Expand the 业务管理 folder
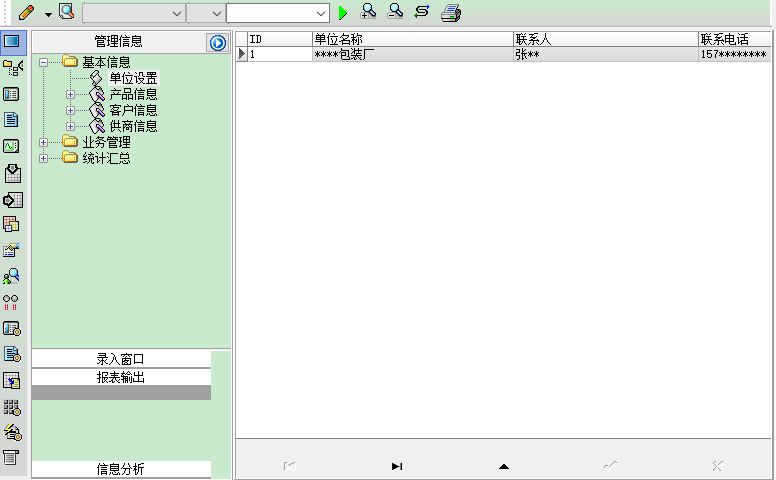 [x=44, y=143]
